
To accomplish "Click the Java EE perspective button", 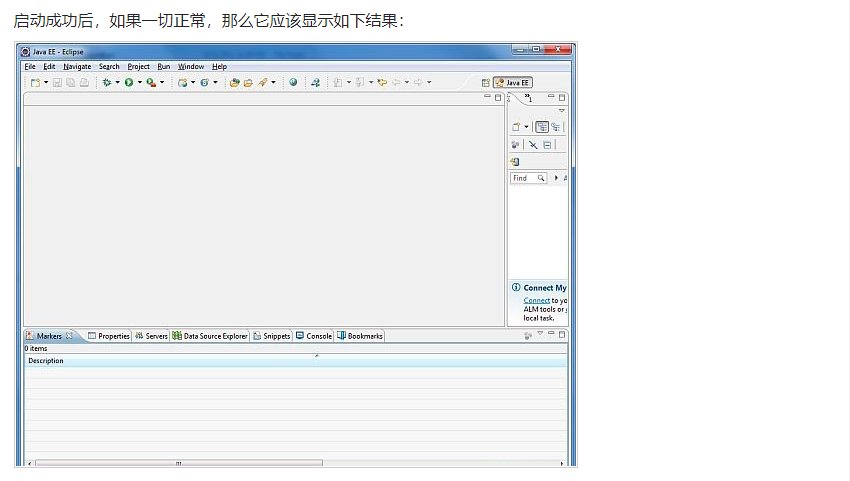I will click(x=513, y=83).
